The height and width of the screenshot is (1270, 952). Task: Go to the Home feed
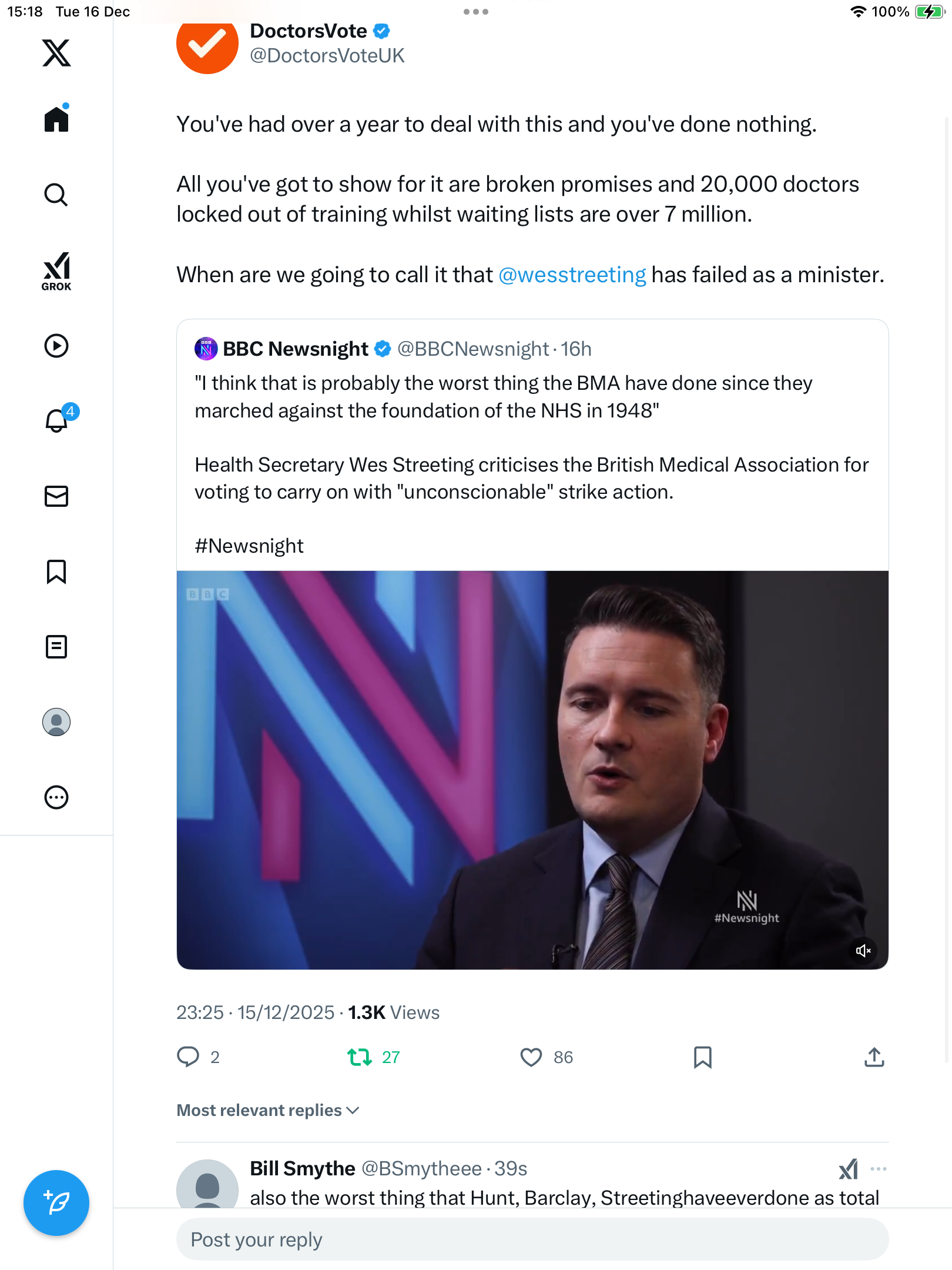coord(56,119)
